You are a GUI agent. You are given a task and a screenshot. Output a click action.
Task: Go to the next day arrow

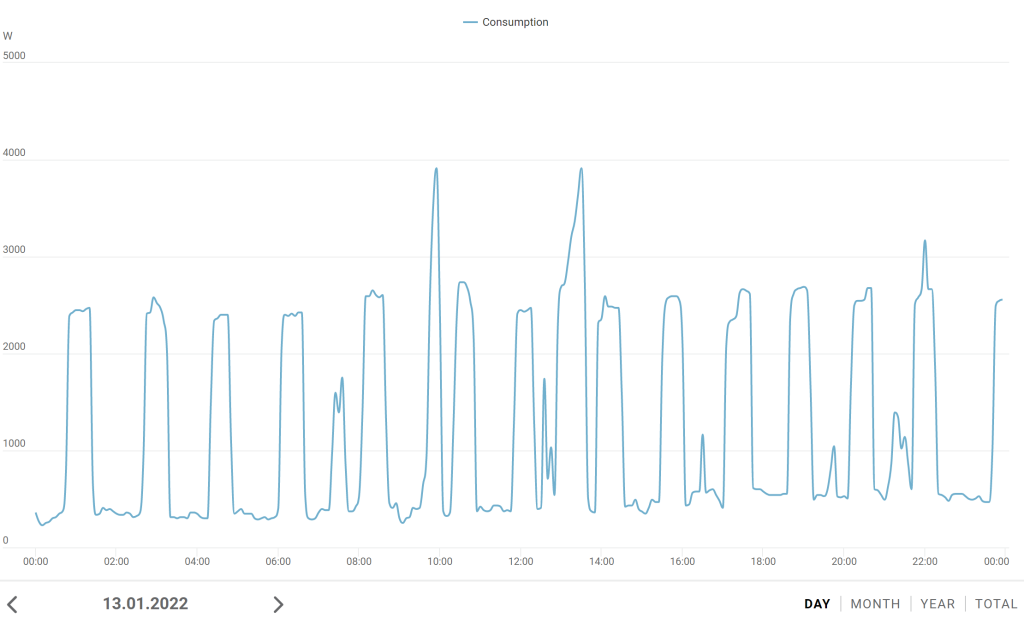click(x=278, y=604)
